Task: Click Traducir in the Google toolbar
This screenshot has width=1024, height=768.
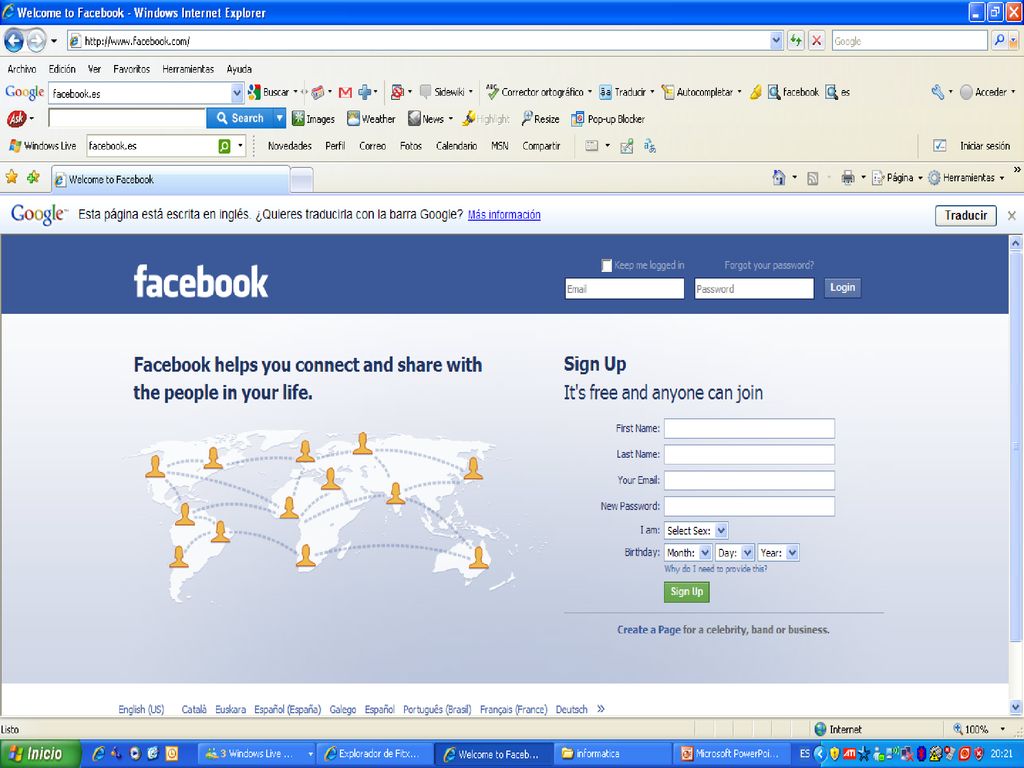Action: pos(626,92)
